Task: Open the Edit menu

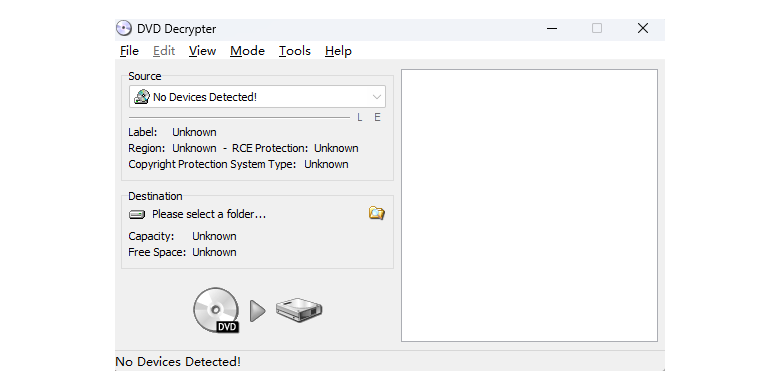Action: point(164,51)
